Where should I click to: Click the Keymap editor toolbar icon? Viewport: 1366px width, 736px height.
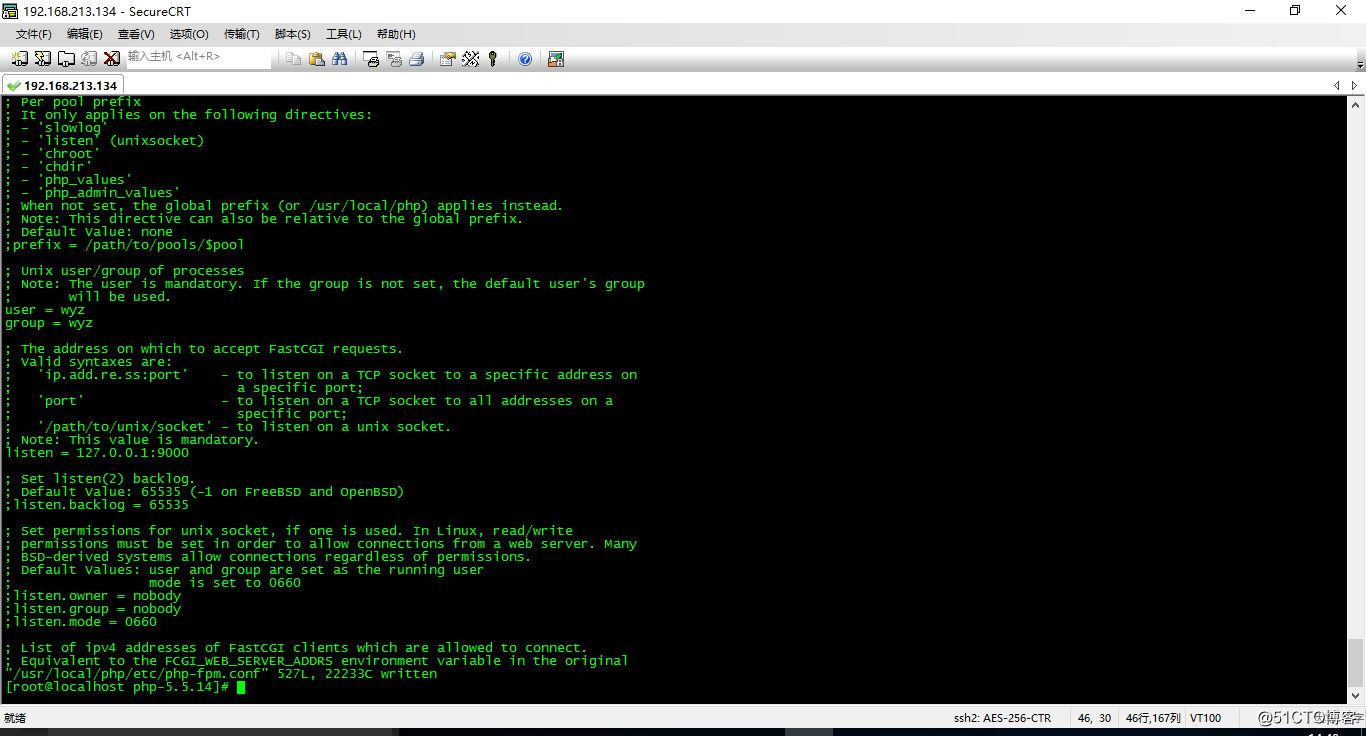[470, 59]
